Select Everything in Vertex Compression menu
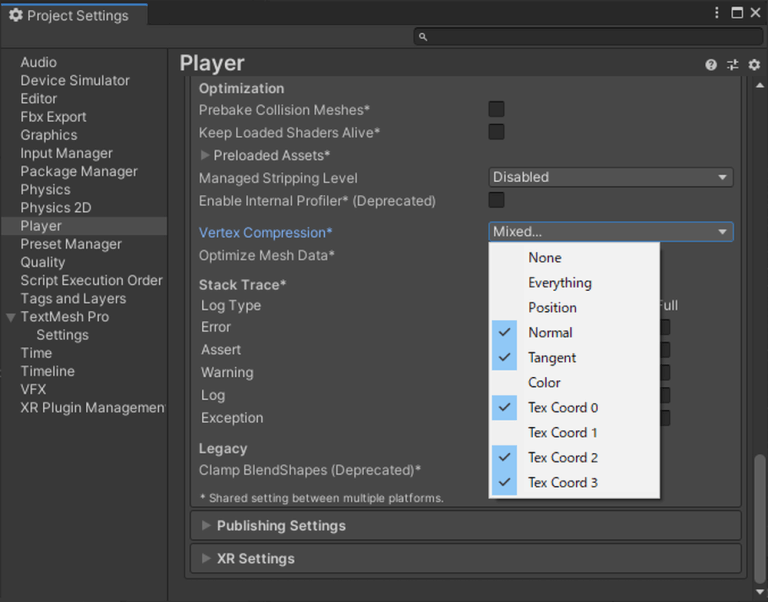768x602 pixels. point(560,283)
